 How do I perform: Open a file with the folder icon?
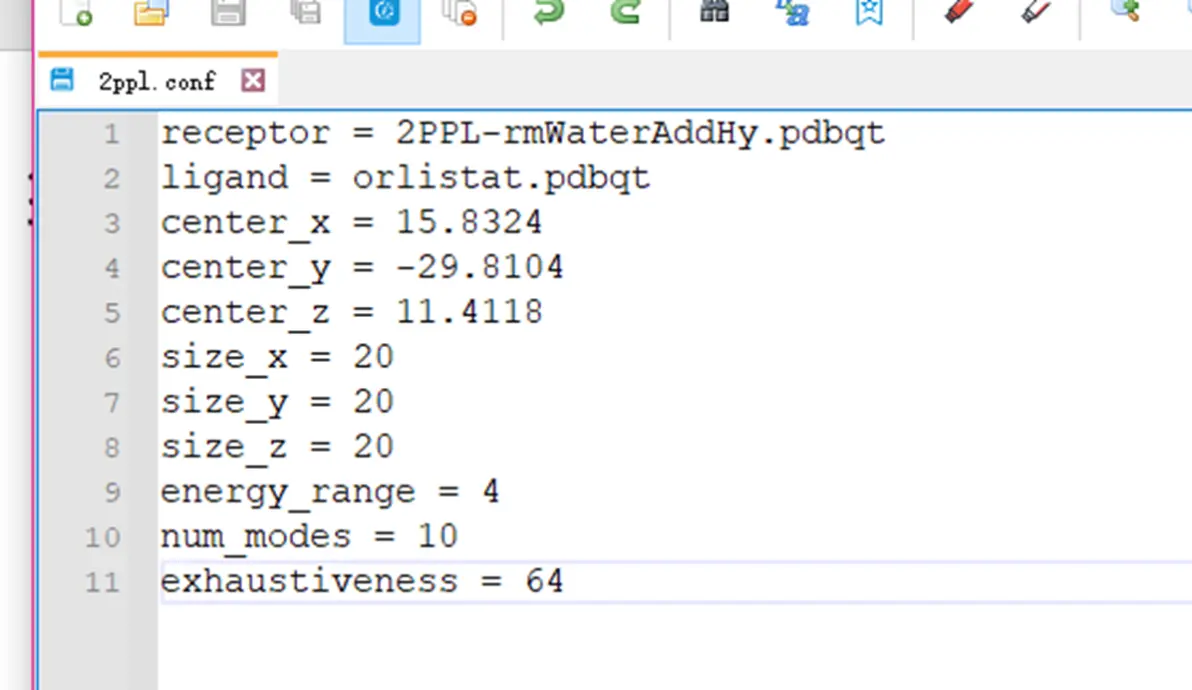[x=151, y=14]
